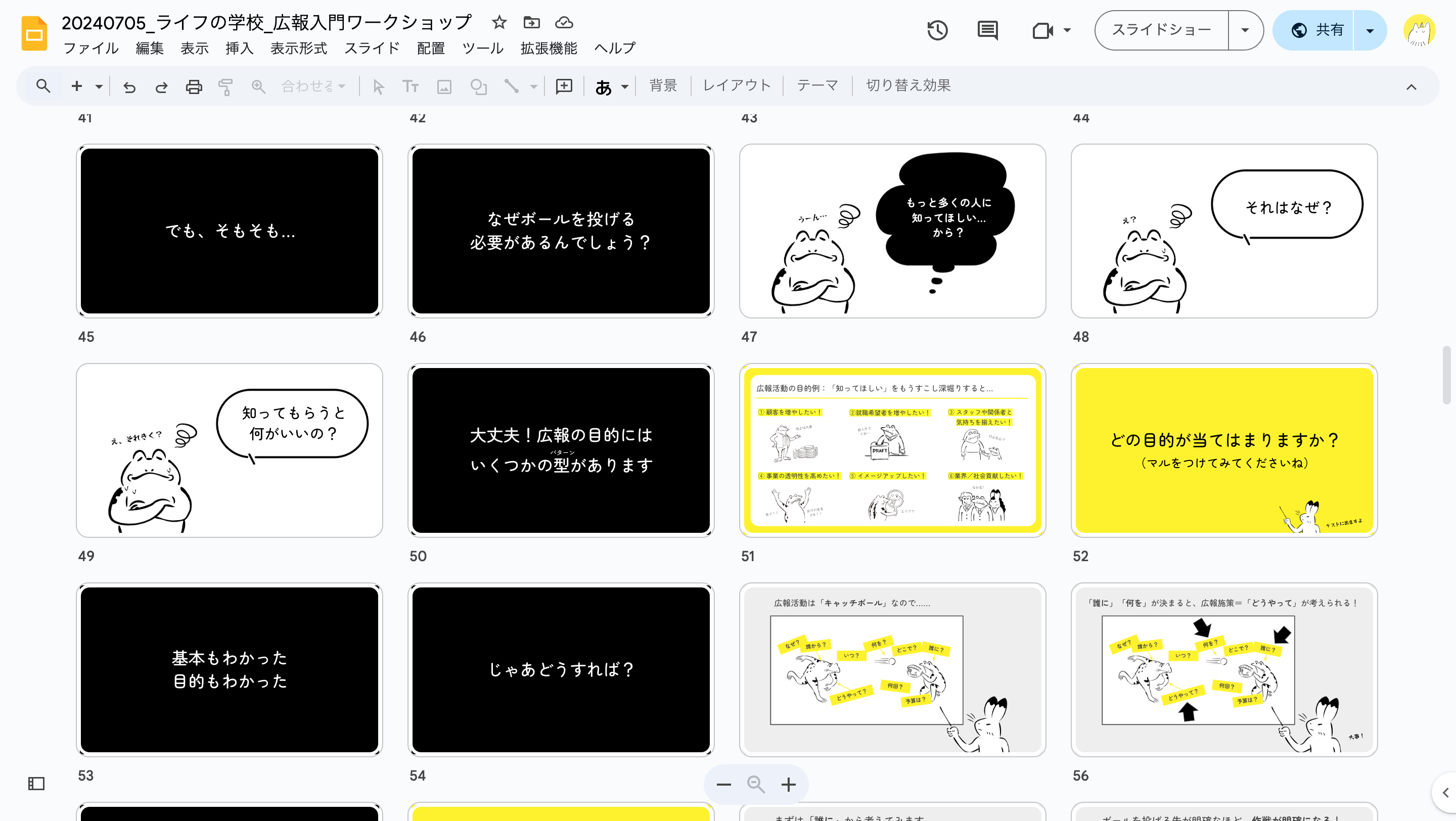1456x821 pixels.
Task: Click the new slide plus button
Action: pos(77,86)
